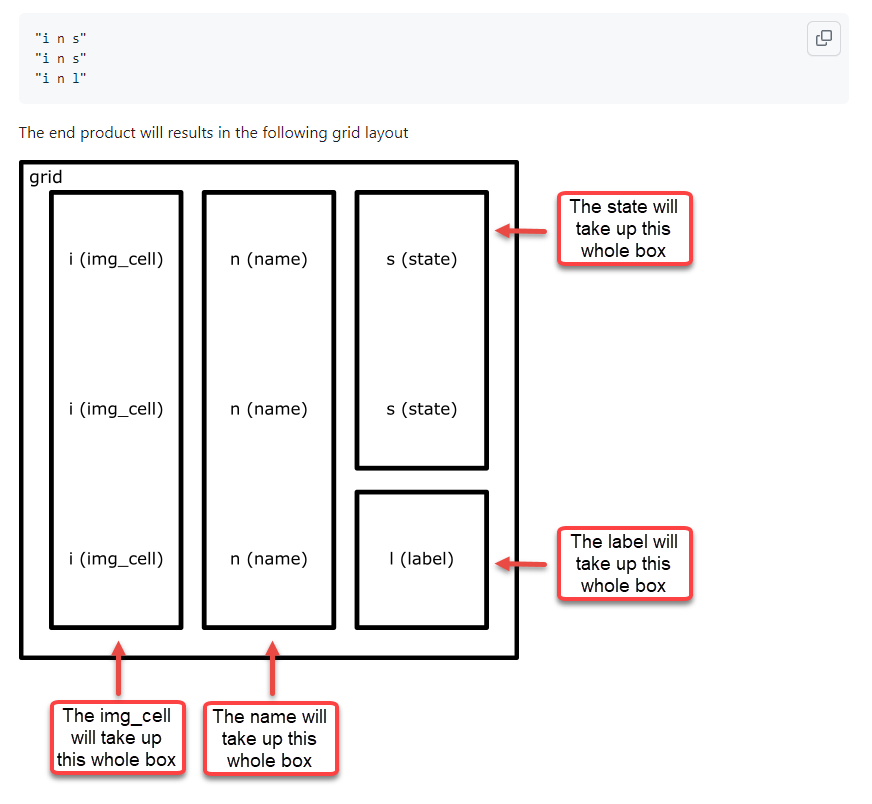The height and width of the screenshot is (804, 872).
Task: Click the "The label will take up" callout
Action: [x=623, y=563]
